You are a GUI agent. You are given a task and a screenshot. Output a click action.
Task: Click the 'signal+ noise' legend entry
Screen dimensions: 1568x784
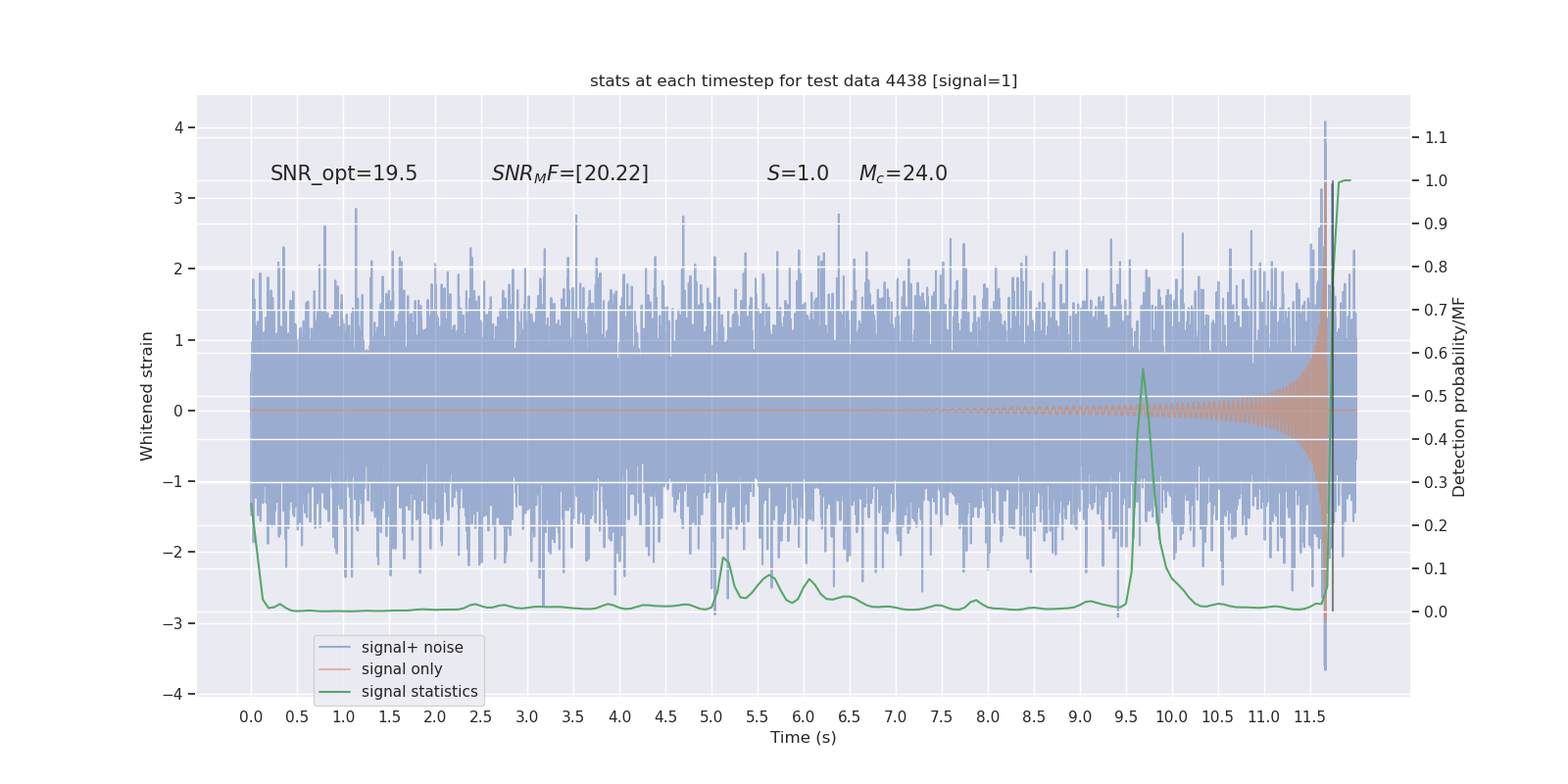pyautogui.click(x=413, y=648)
